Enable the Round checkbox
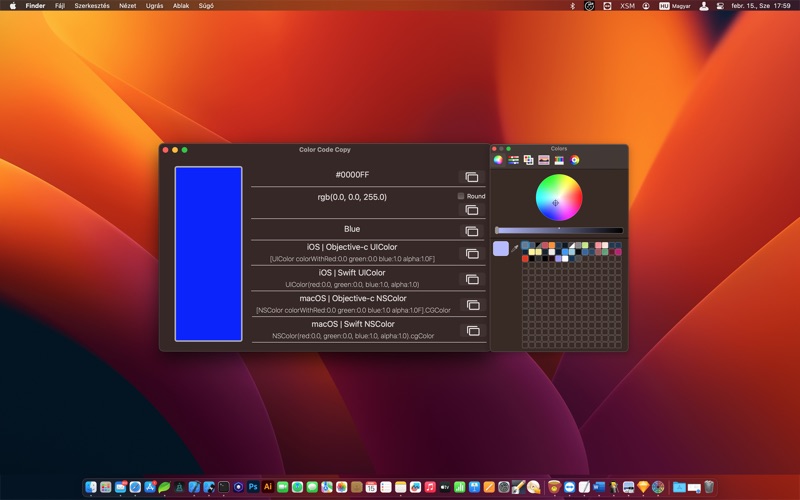The image size is (800, 500). (x=461, y=196)
